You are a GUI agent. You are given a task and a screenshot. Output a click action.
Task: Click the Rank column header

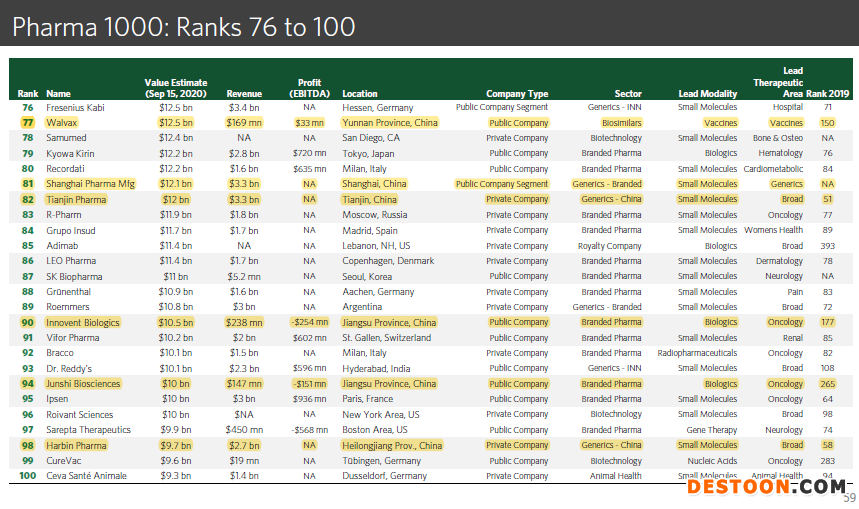click(28, 94)
